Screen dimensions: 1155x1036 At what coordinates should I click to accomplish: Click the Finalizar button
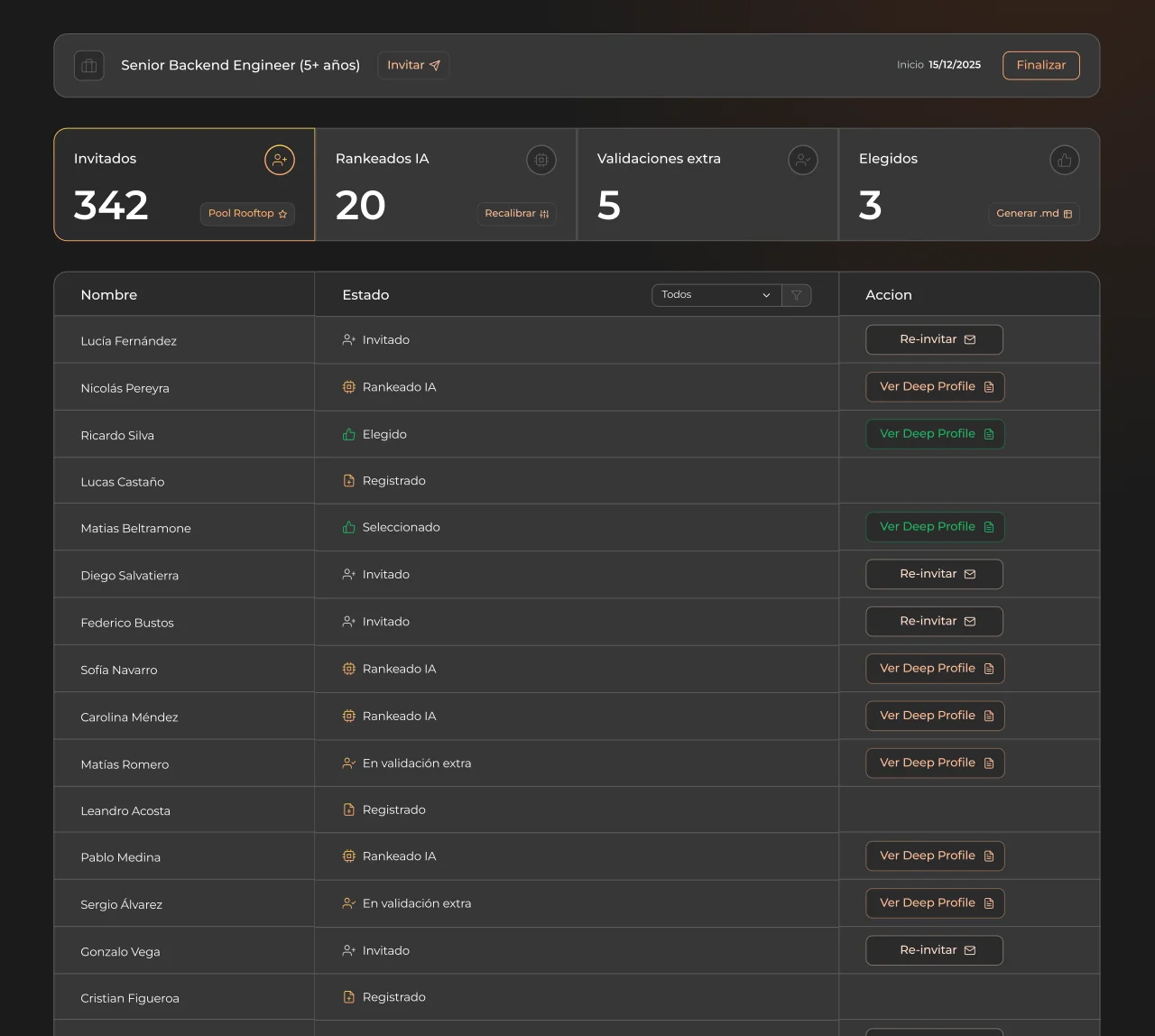click(1041, 65)
